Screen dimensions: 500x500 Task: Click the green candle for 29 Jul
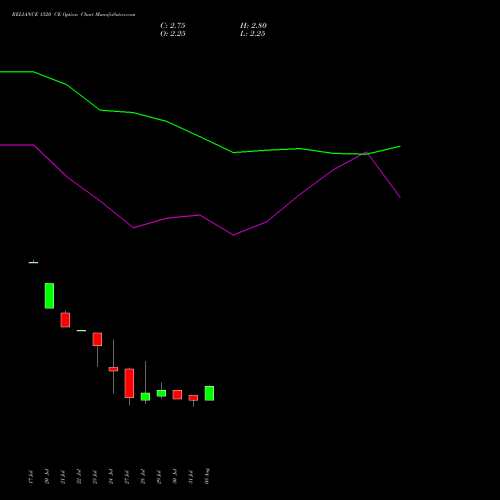pyautogui.click(x=161, y=393)
